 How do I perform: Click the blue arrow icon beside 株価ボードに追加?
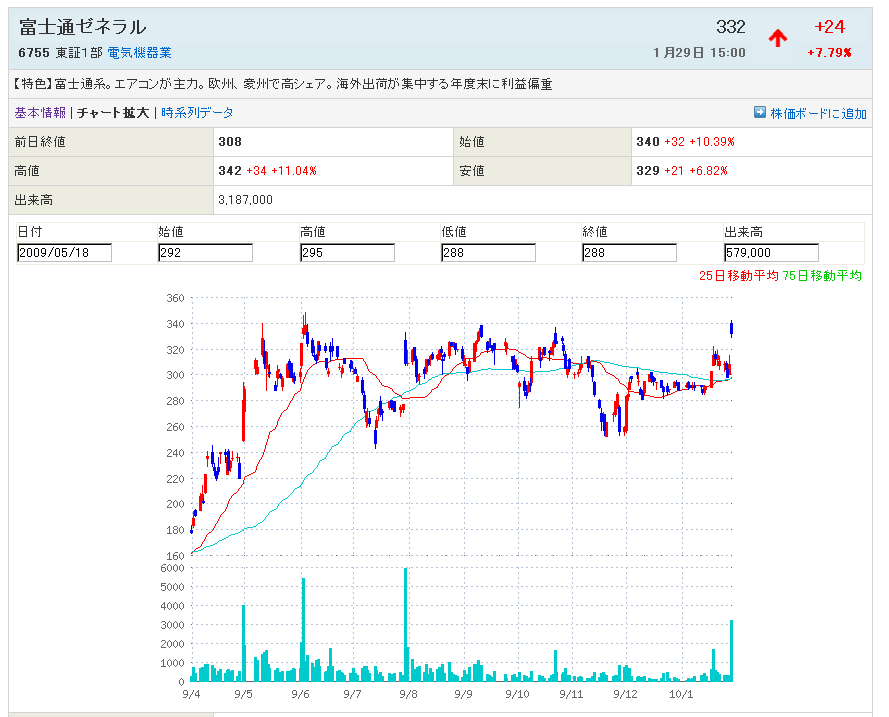760,112
